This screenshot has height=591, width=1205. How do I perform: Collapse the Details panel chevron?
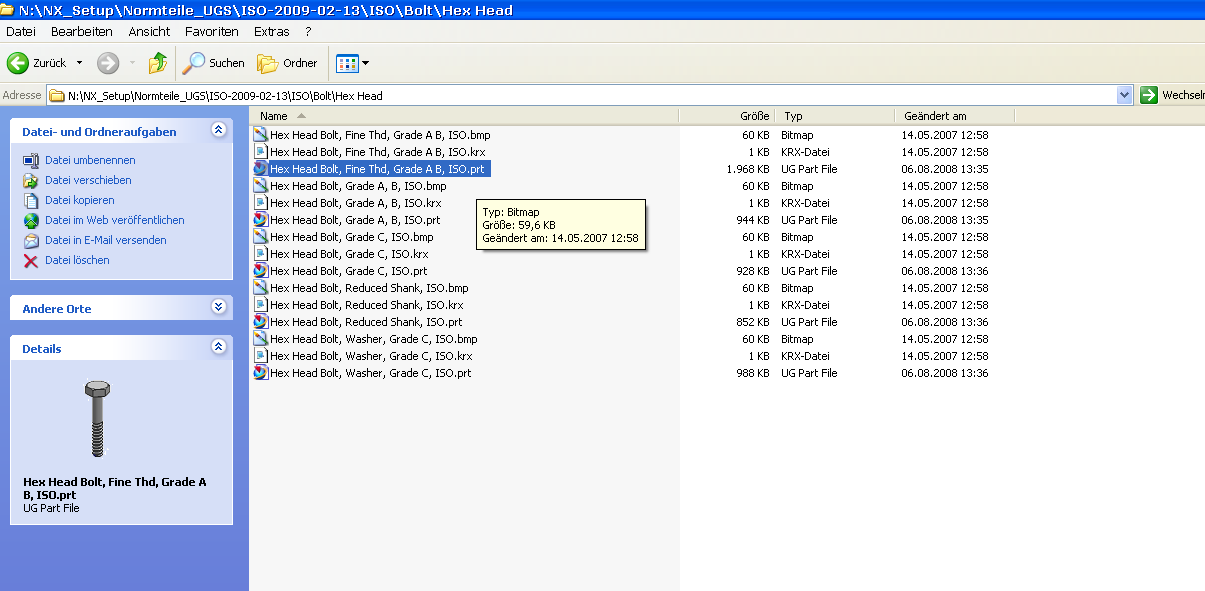point(219,347)
